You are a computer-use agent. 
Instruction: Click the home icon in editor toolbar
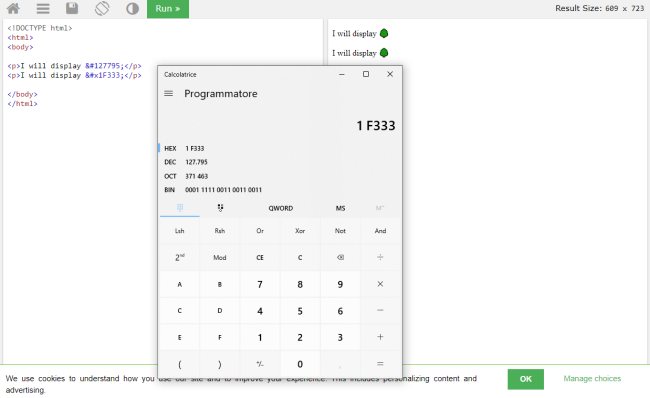(13, 8)
